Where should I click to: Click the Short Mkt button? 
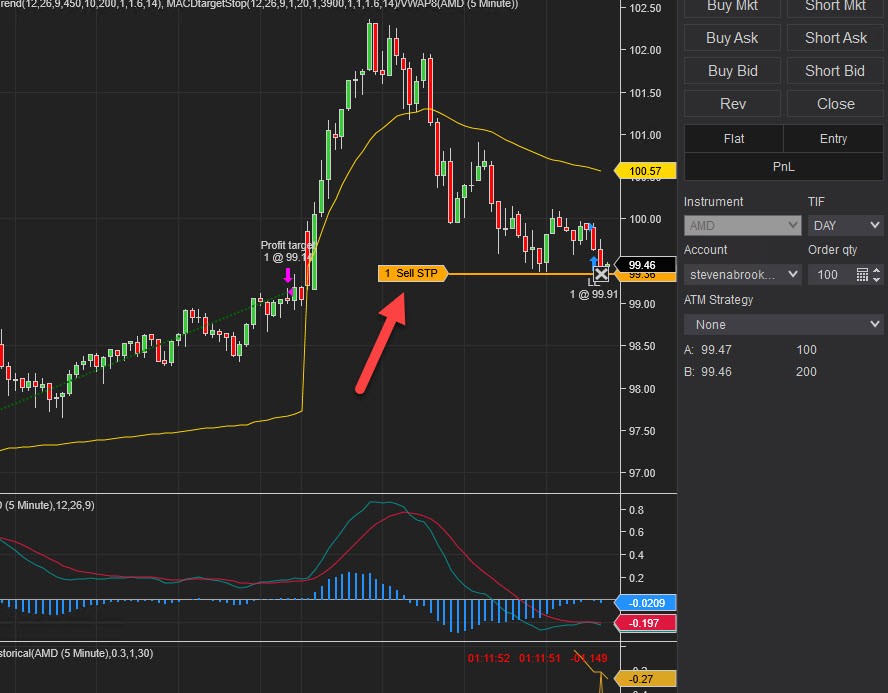click(x=835, y=7)
